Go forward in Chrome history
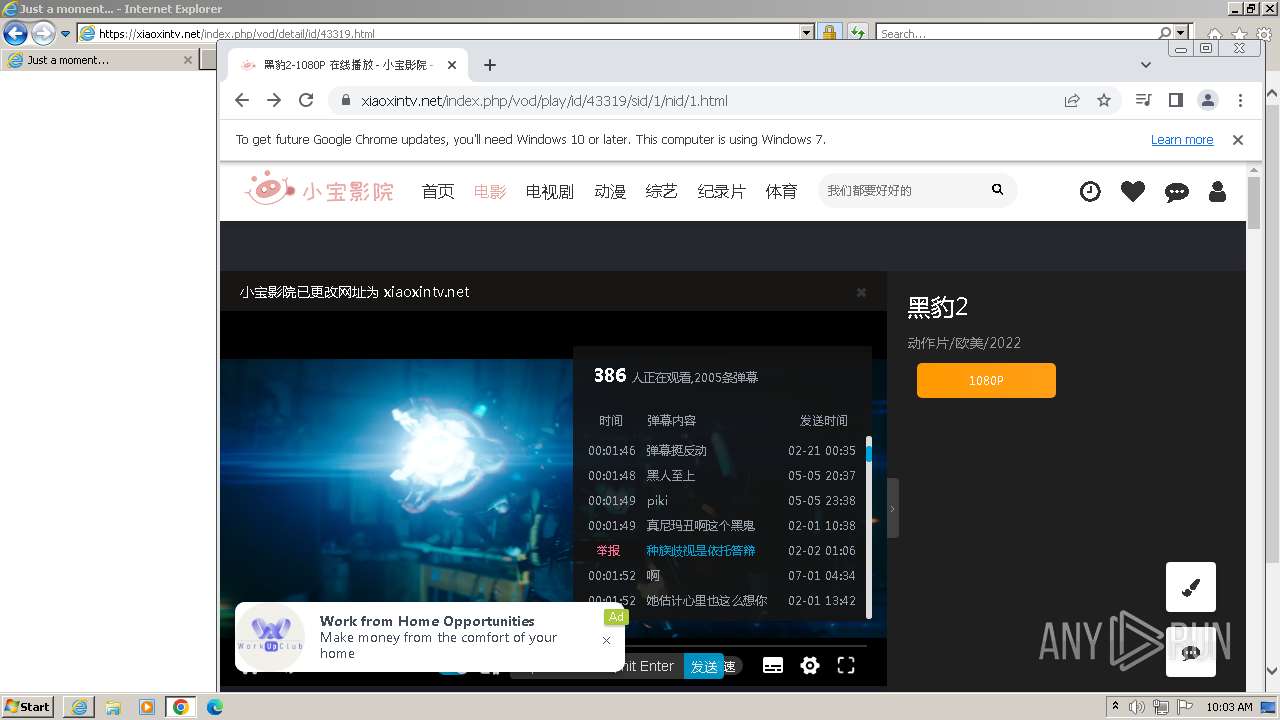This screenshot has width=1280, height=720. coord(274,100)
